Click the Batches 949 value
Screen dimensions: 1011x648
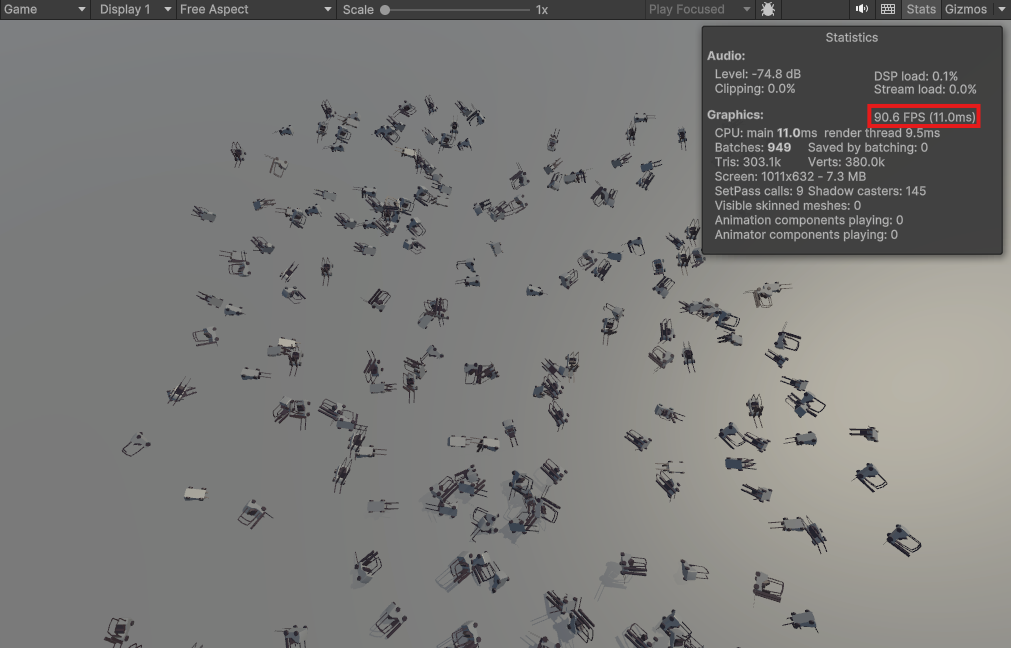pyautogui.click(x=779, y=147)
